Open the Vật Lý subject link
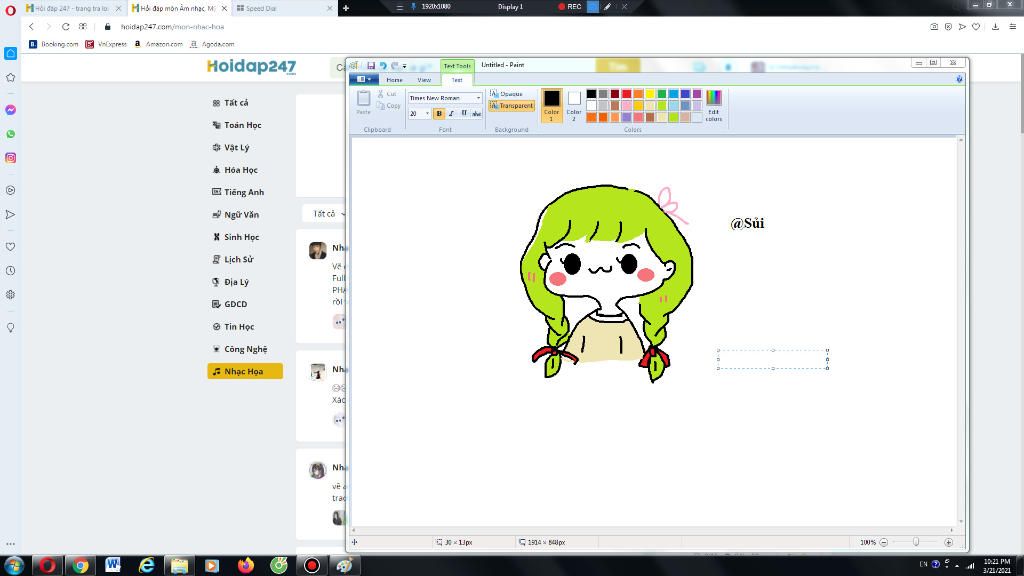 coord(231,148)
